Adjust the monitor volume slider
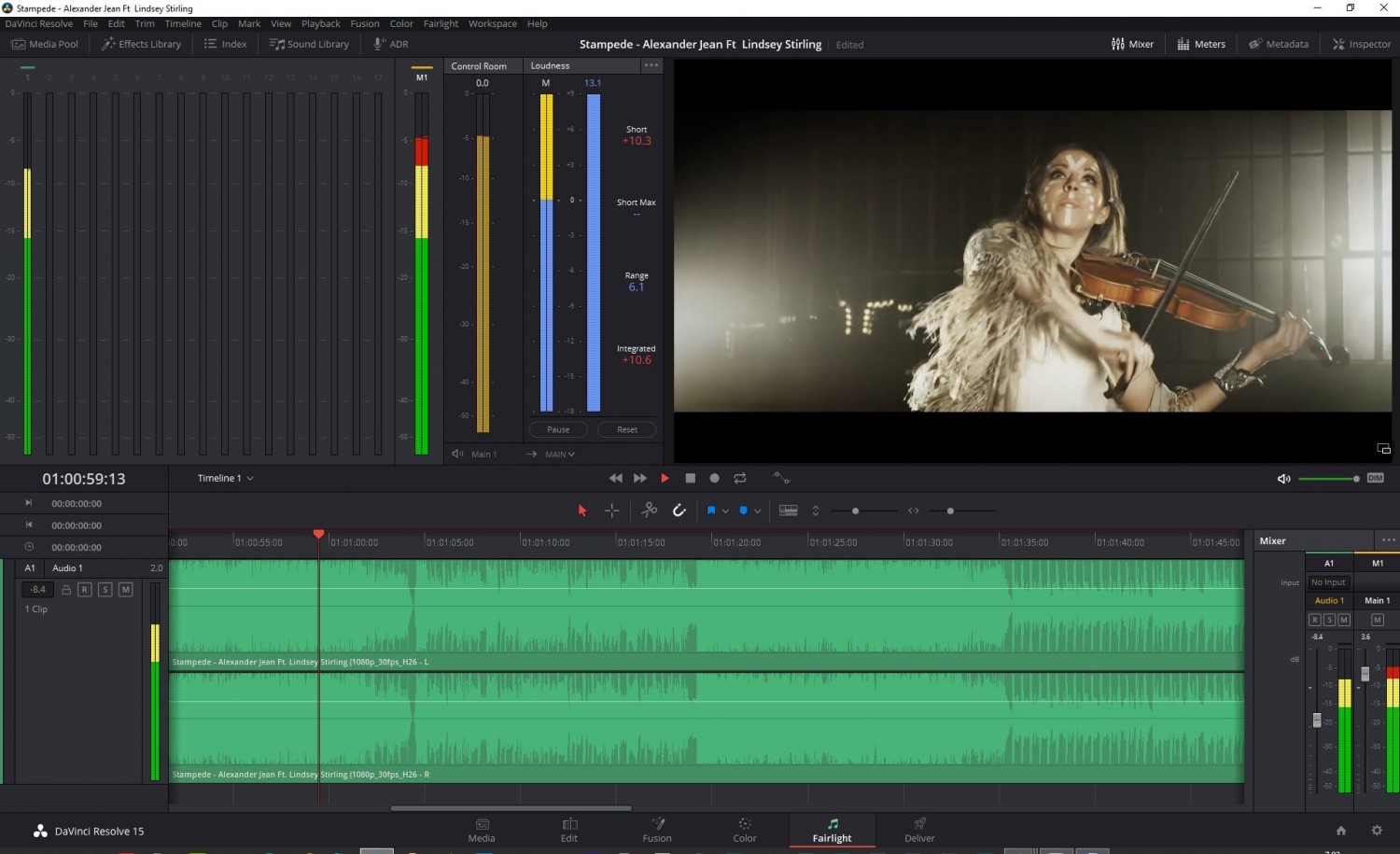 click(x=1329, y=479)
